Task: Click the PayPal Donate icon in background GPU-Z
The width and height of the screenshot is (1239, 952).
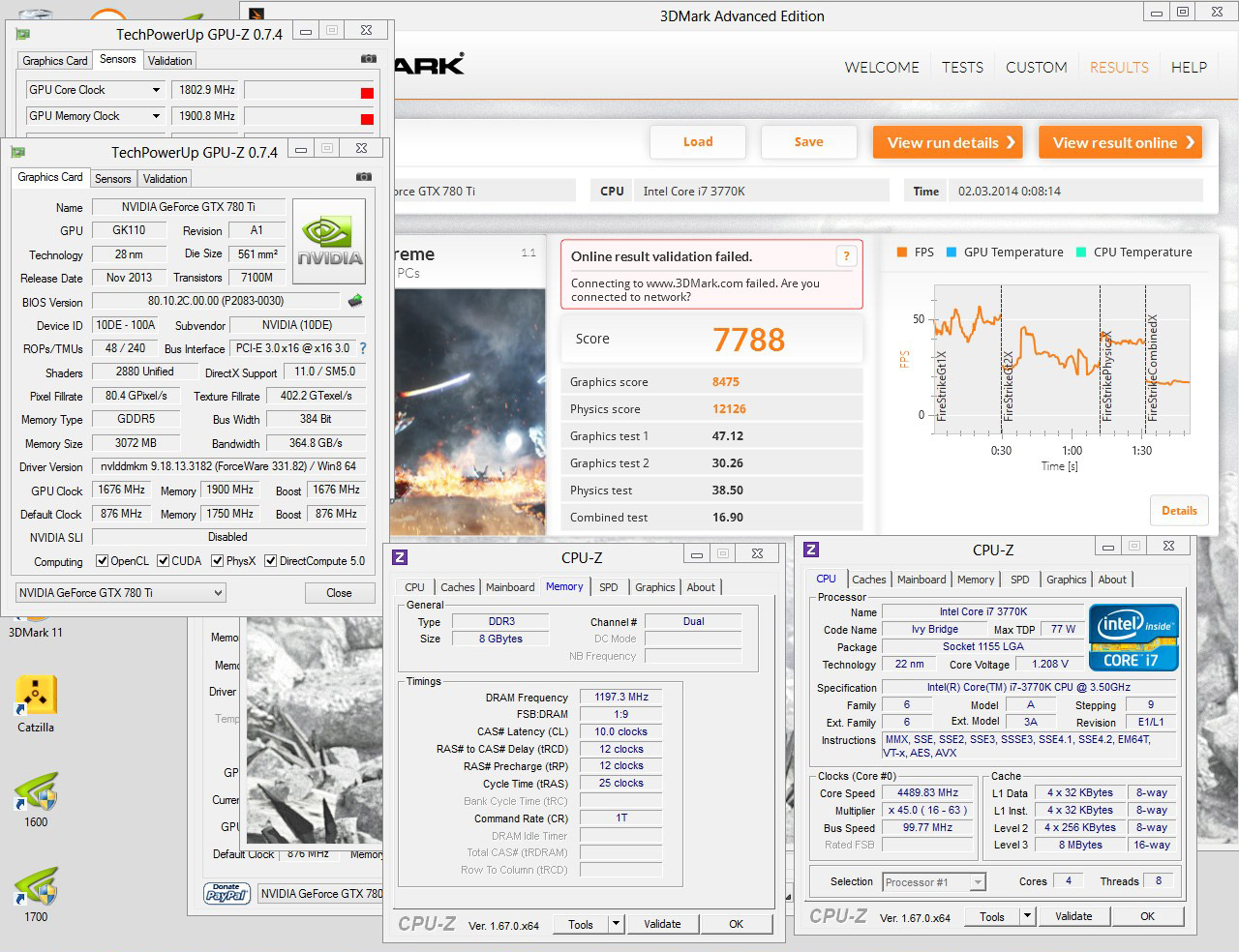Action: [227, 894]
